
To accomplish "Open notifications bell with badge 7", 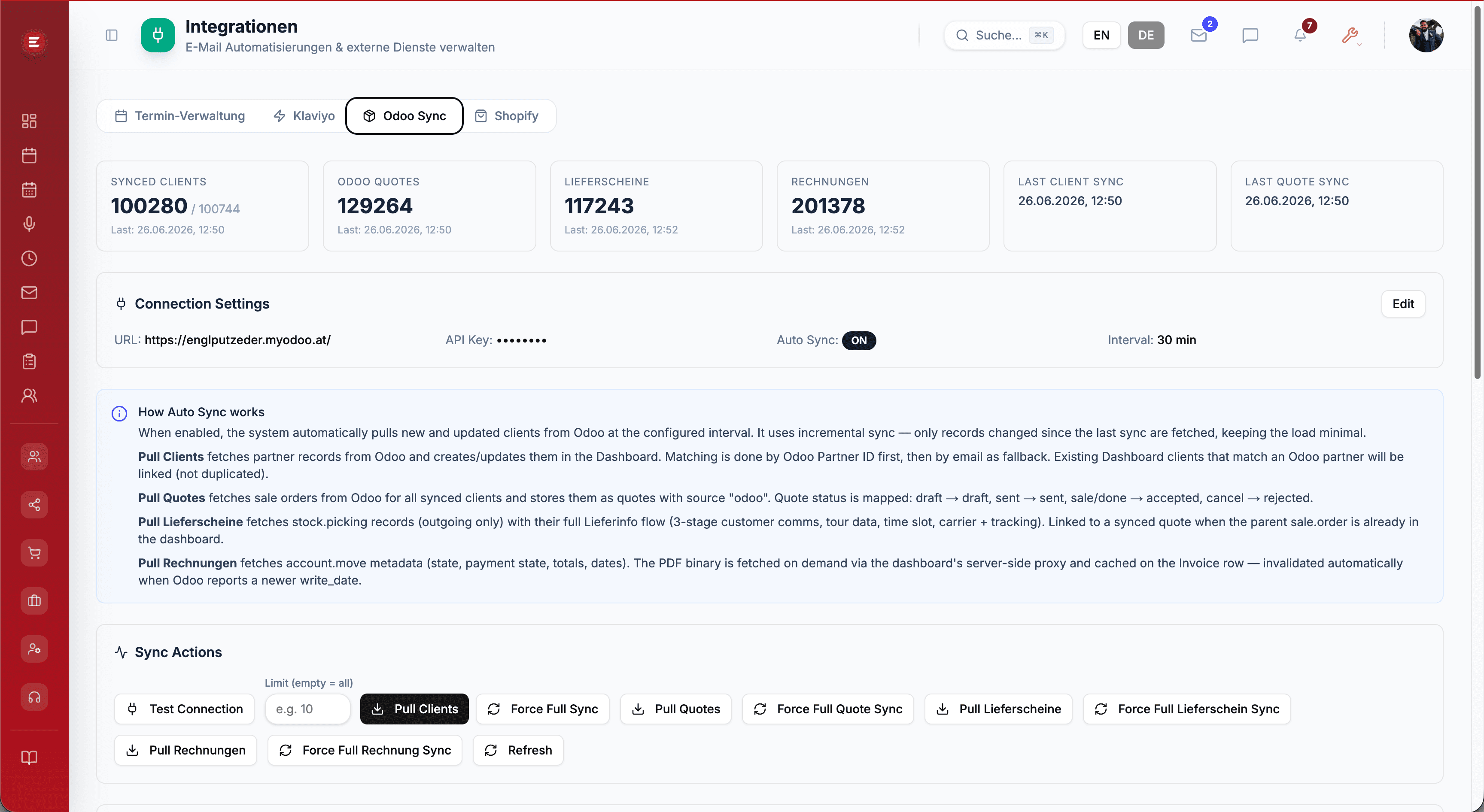I will pyautogui.click(x=1300, y=35).
